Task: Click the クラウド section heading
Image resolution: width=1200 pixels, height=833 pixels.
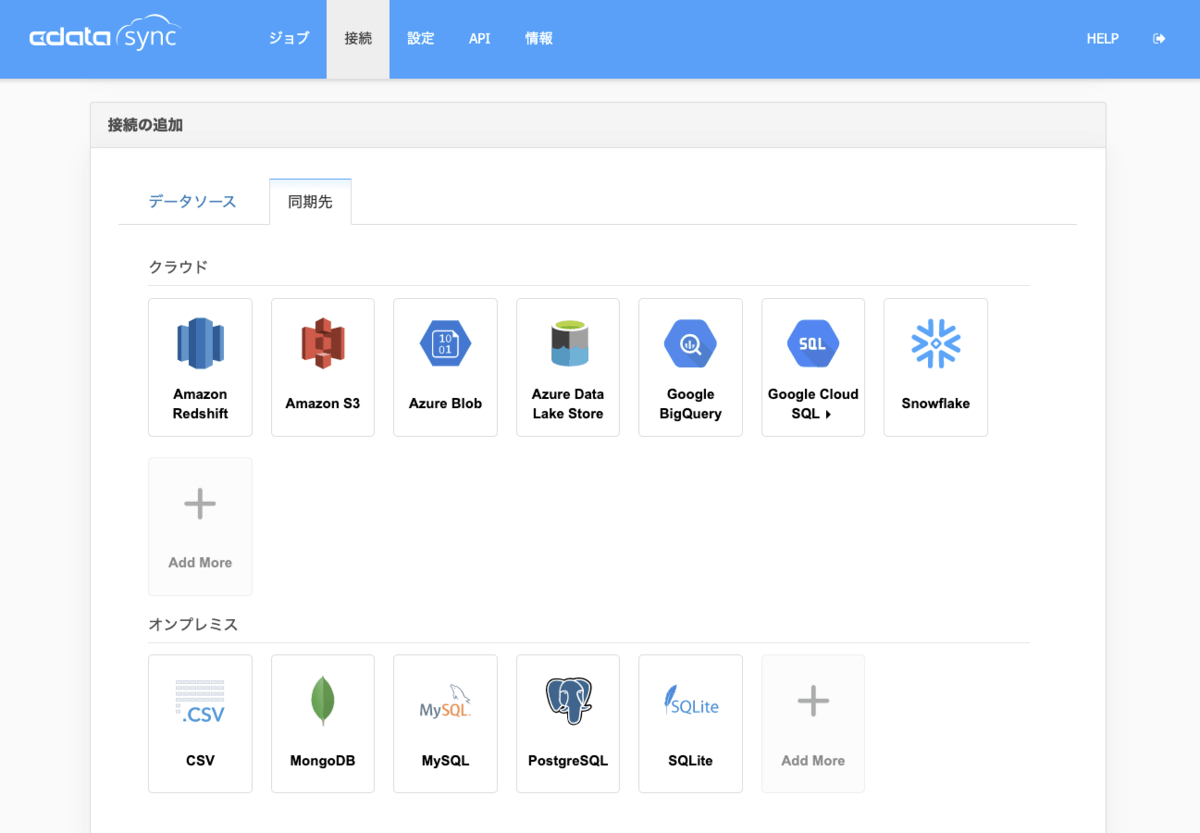Action: pos(178,267)
